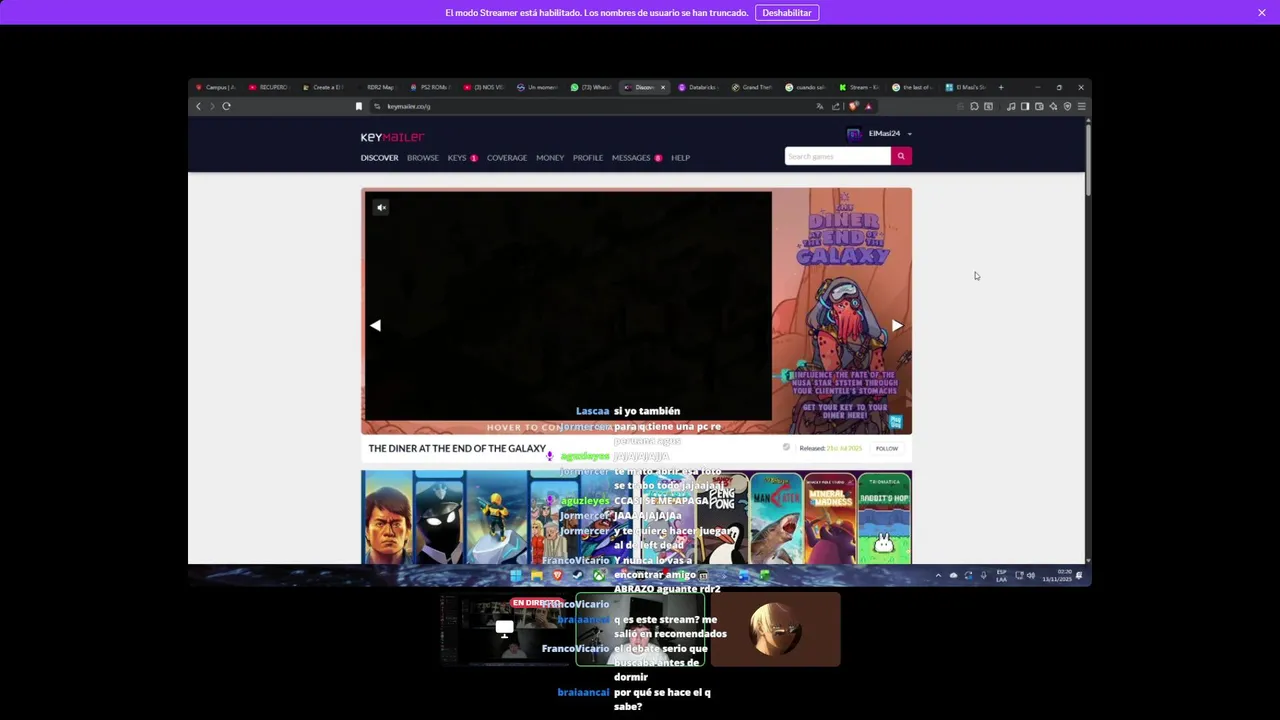Open the KEYS nav item
The image size is (1280, 720).
tap(457, 158)
